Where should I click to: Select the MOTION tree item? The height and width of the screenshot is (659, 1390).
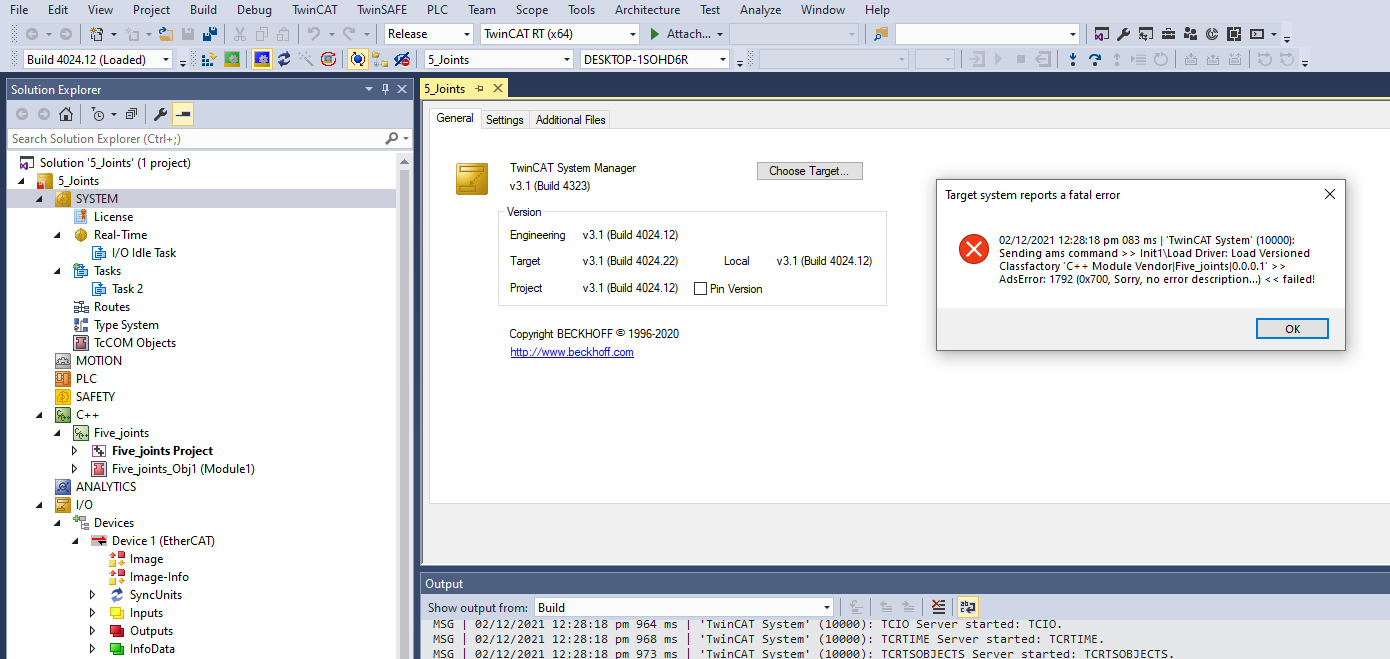[99, 361]
